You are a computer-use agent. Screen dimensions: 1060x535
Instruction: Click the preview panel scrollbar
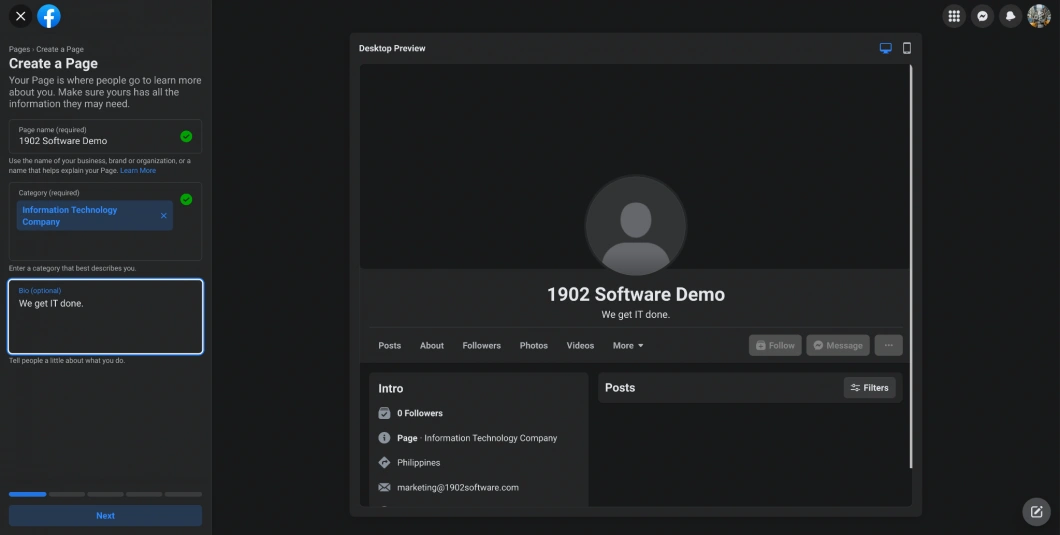click(911, 266)
